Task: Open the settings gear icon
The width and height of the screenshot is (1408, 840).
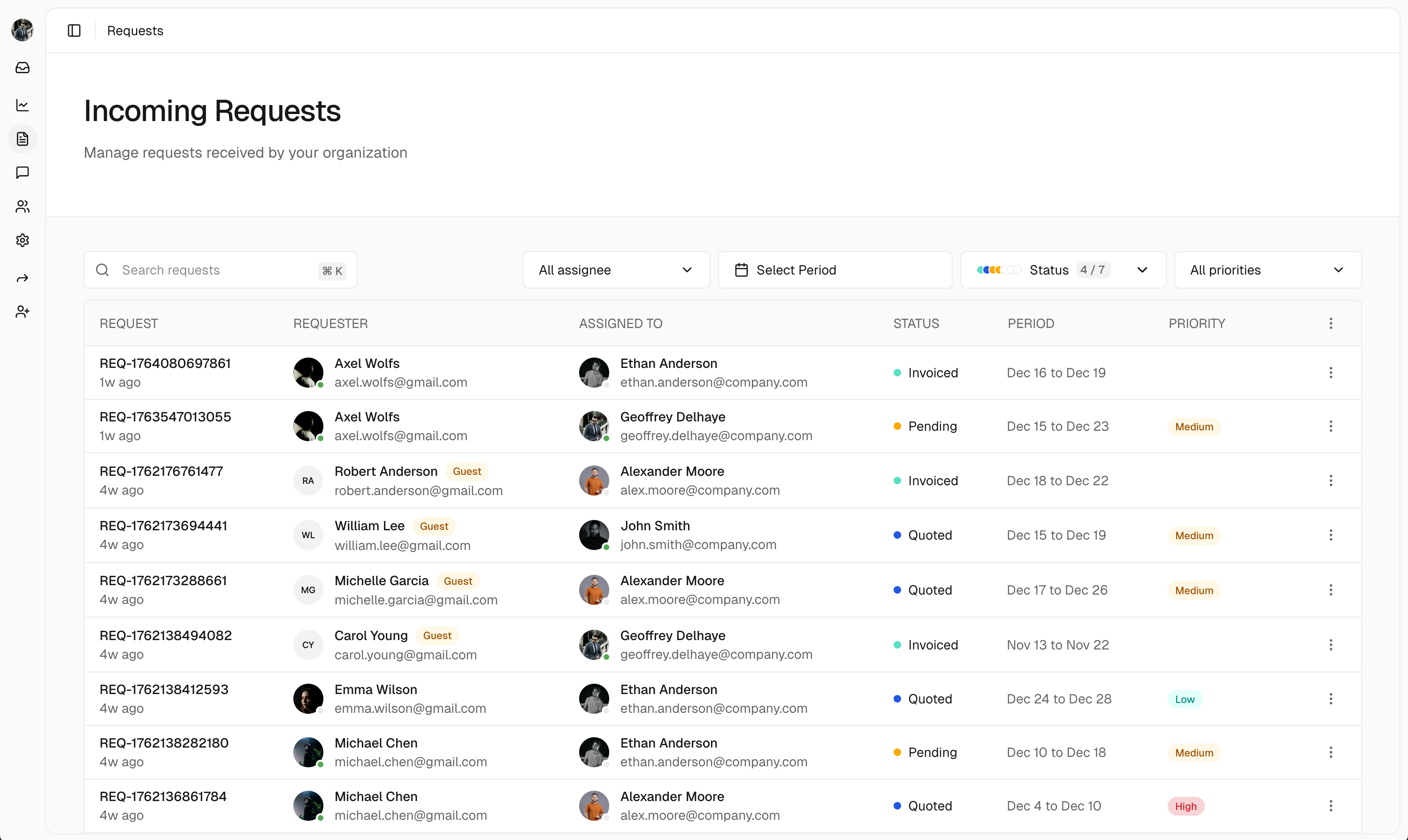Action: 23,241
